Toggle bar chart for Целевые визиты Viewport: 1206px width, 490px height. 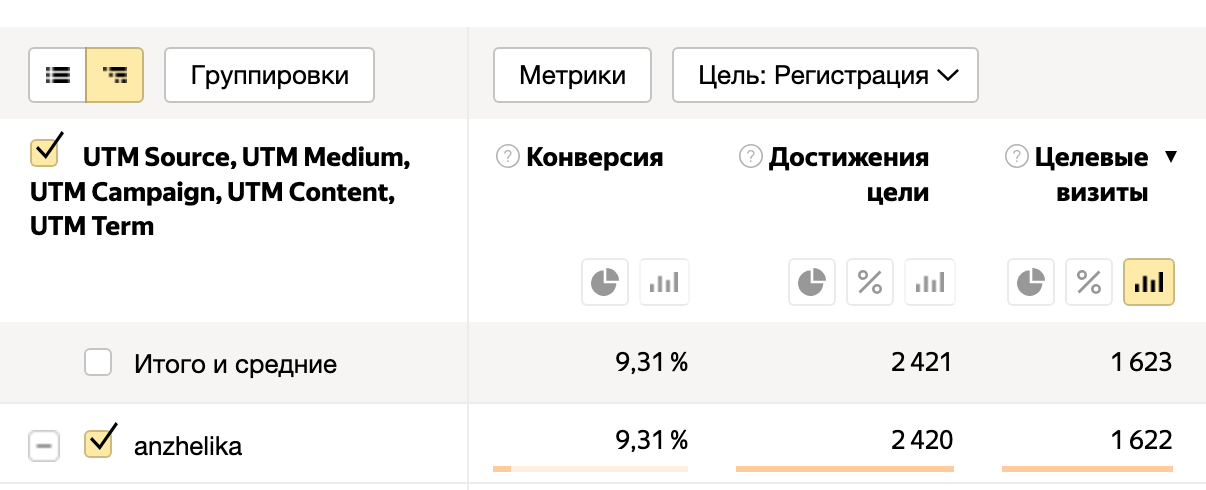click(1149, 283)
